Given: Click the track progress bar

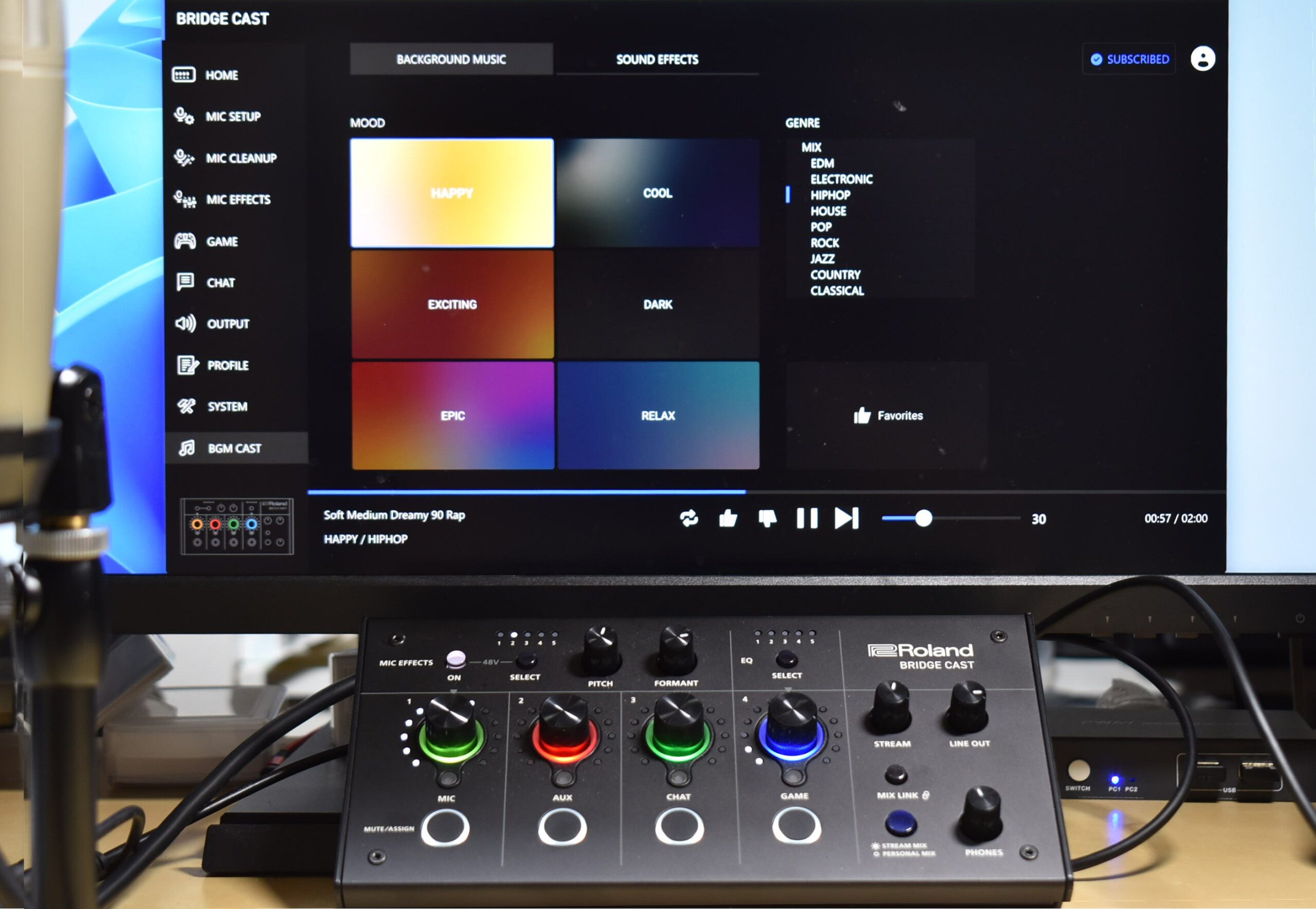Looking at the screenshot, I should coord(766,492).
